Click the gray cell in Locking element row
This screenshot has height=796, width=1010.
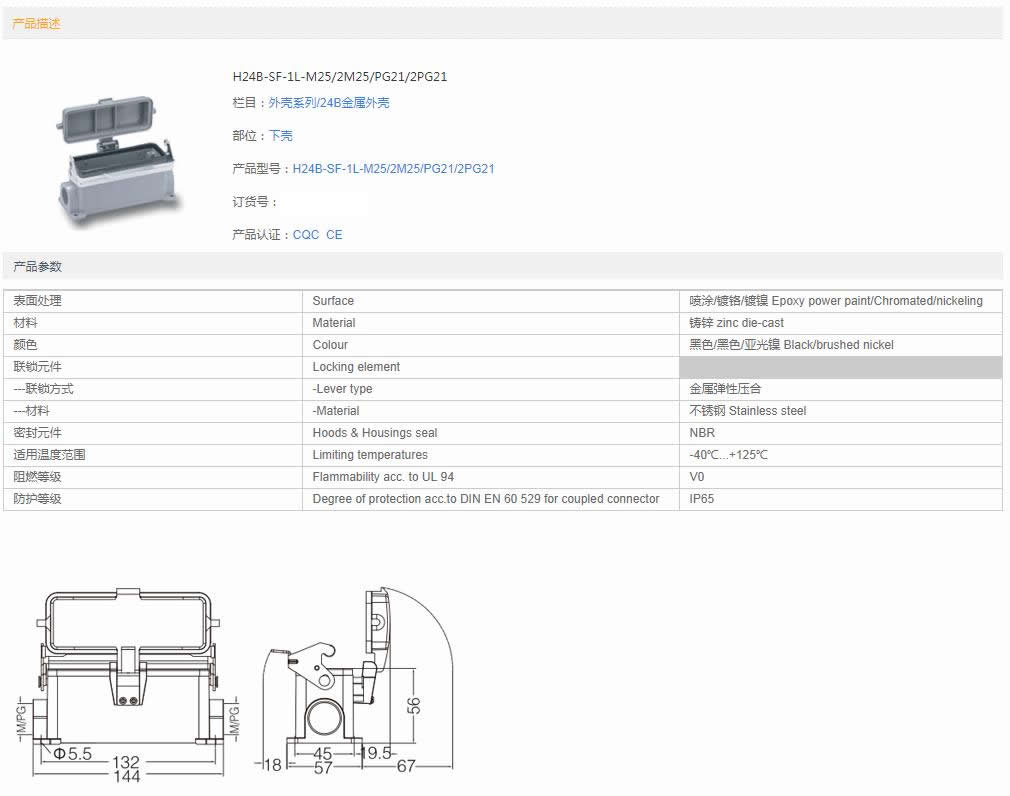click(x=839, y=367)
